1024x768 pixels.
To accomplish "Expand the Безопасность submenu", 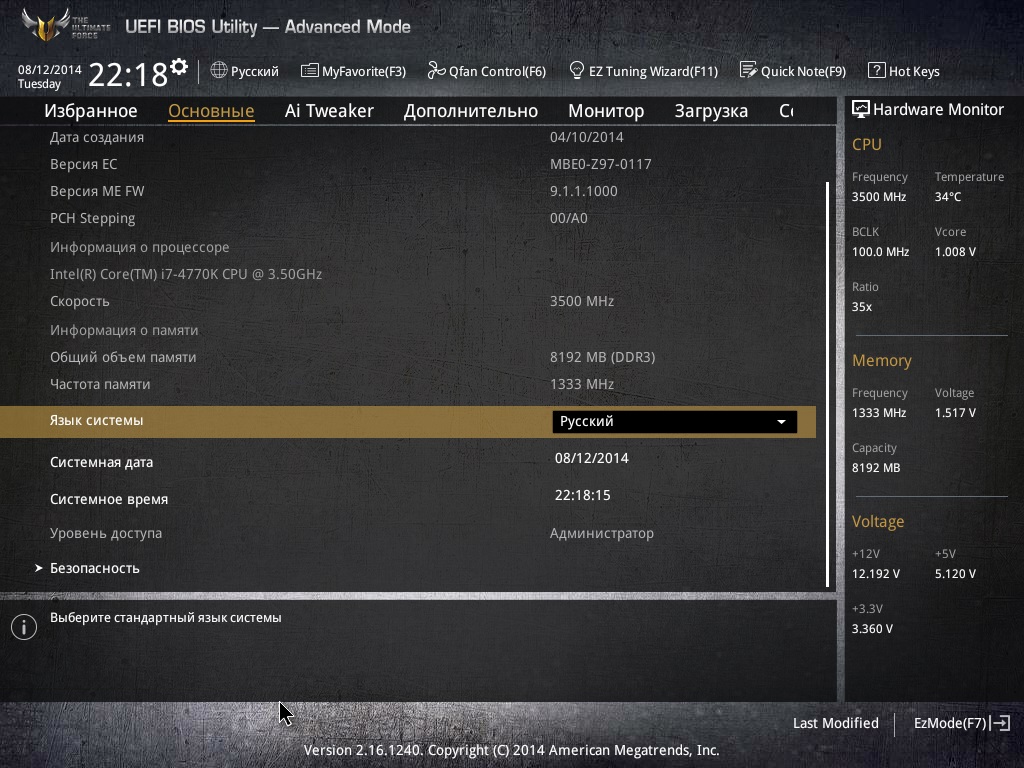I will point(95,568).
